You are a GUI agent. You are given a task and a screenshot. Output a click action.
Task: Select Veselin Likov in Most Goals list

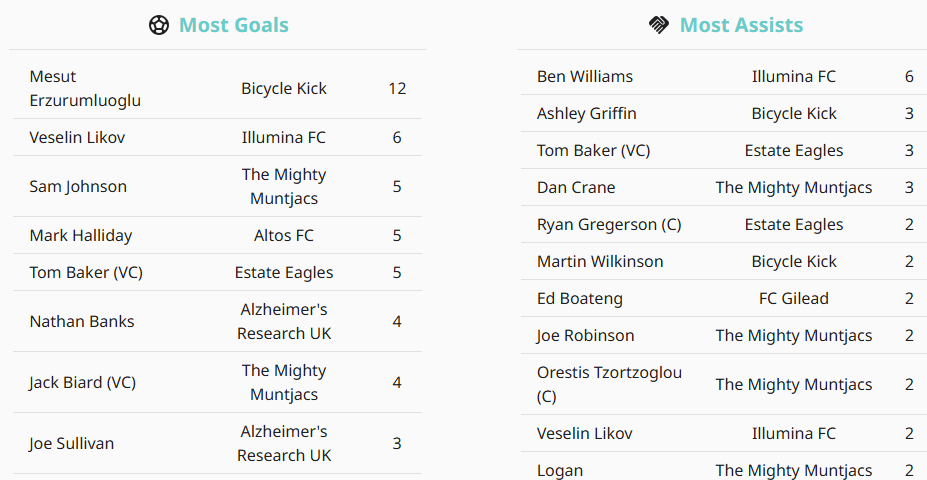(x=77, y=137)
